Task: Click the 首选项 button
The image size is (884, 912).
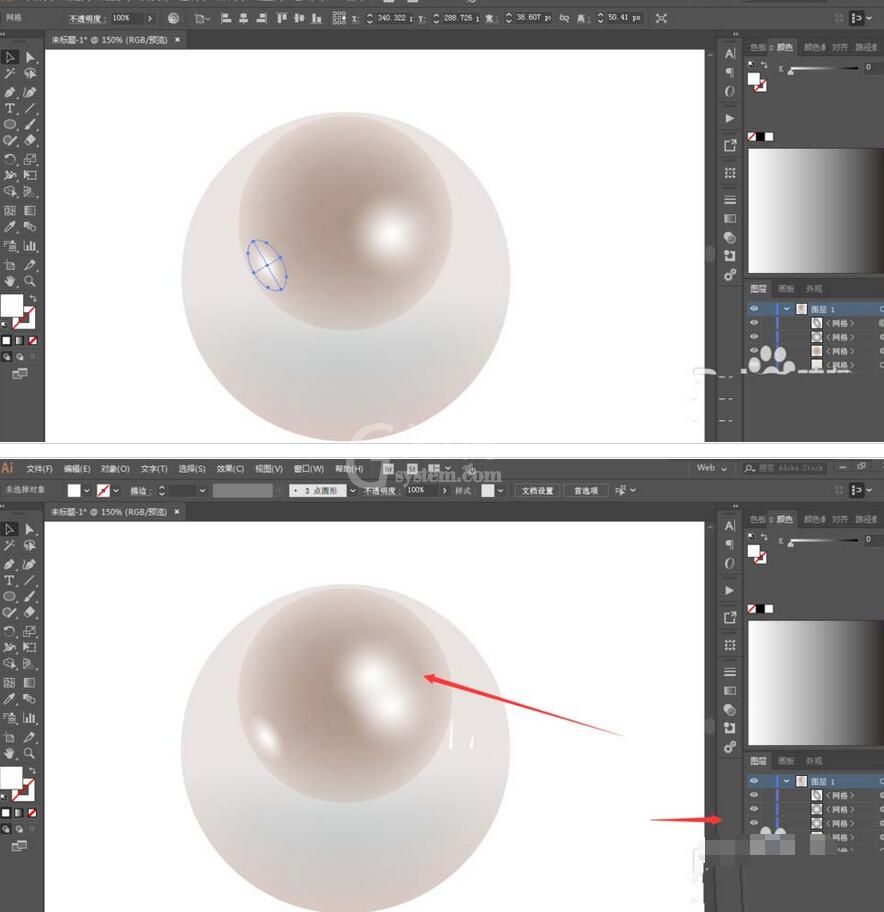Action: click(586, 491)
